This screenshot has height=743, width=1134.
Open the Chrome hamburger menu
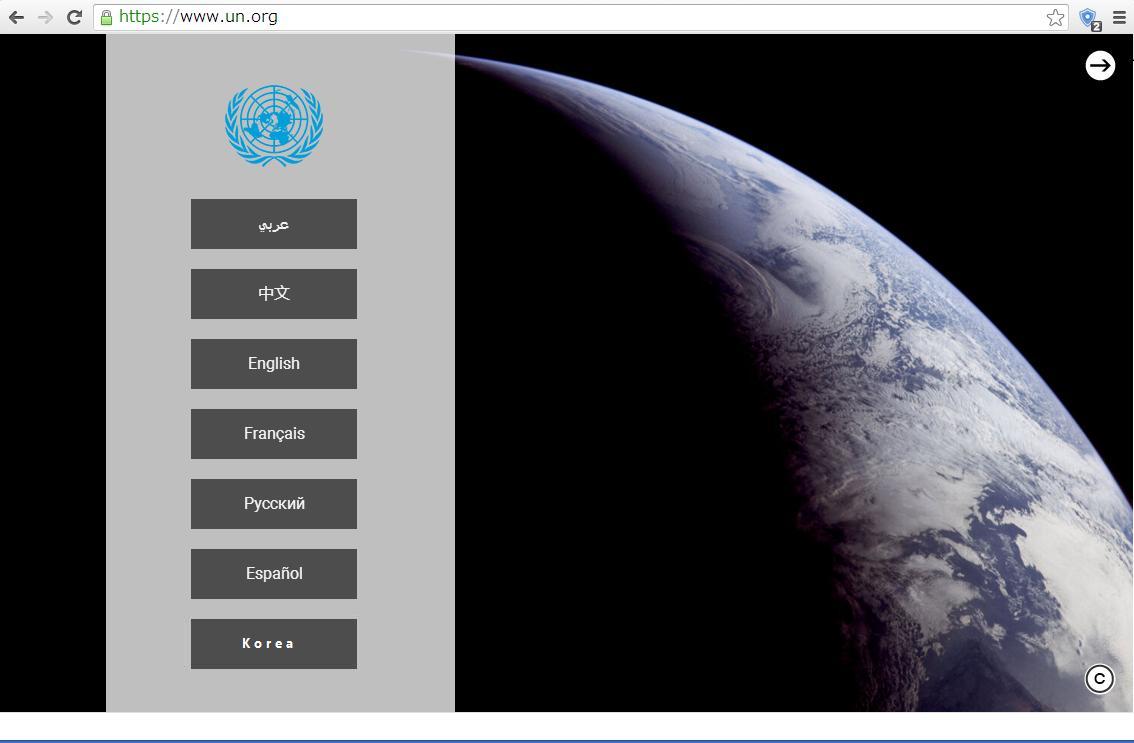click(x=1119, y=17)
